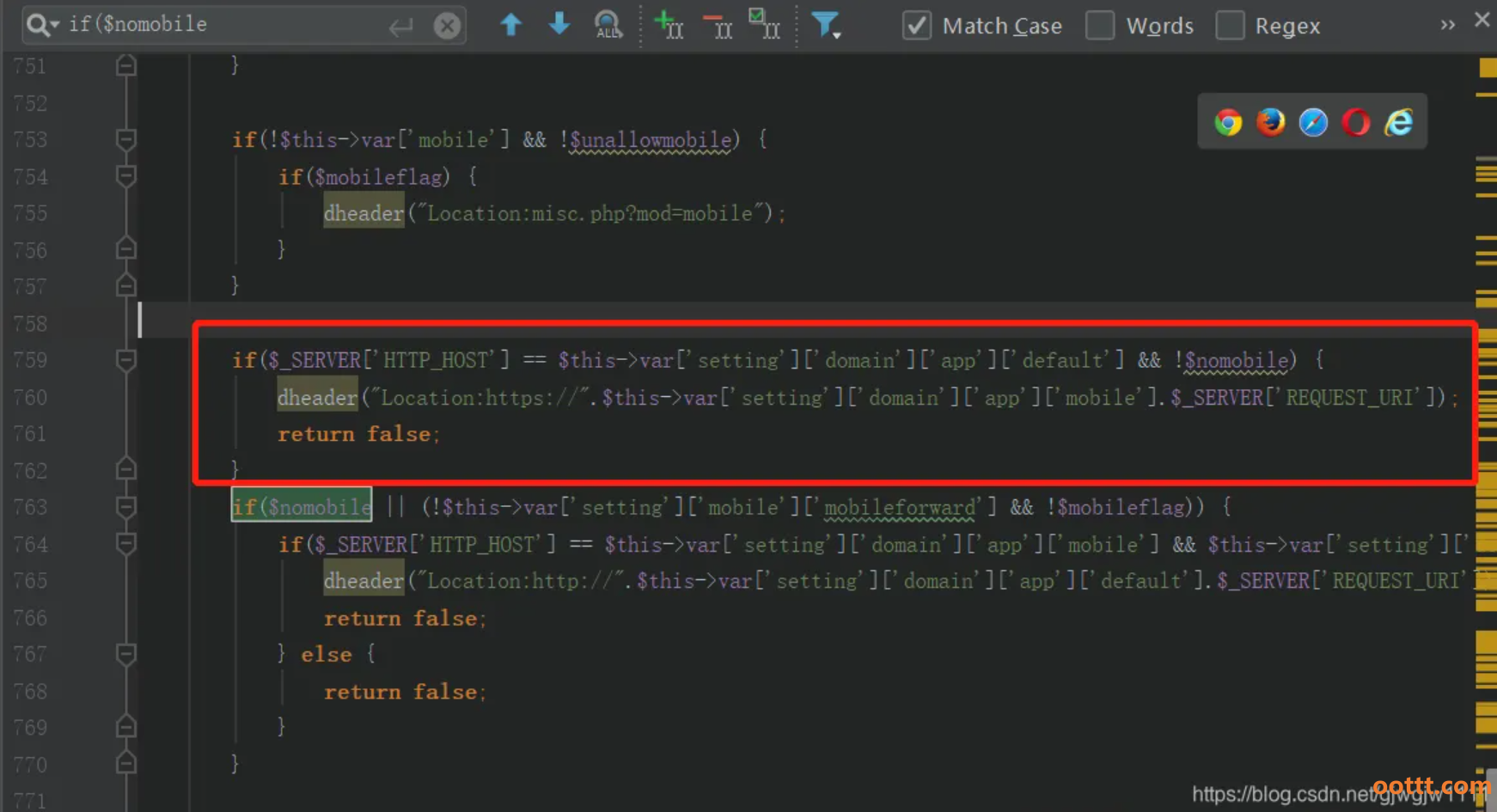Image resolution: width=1497 pixels, height=812 pixels.
Task: Open the search history magnifier dropdown
Action: pyautogui.click(x=41, y=25)
